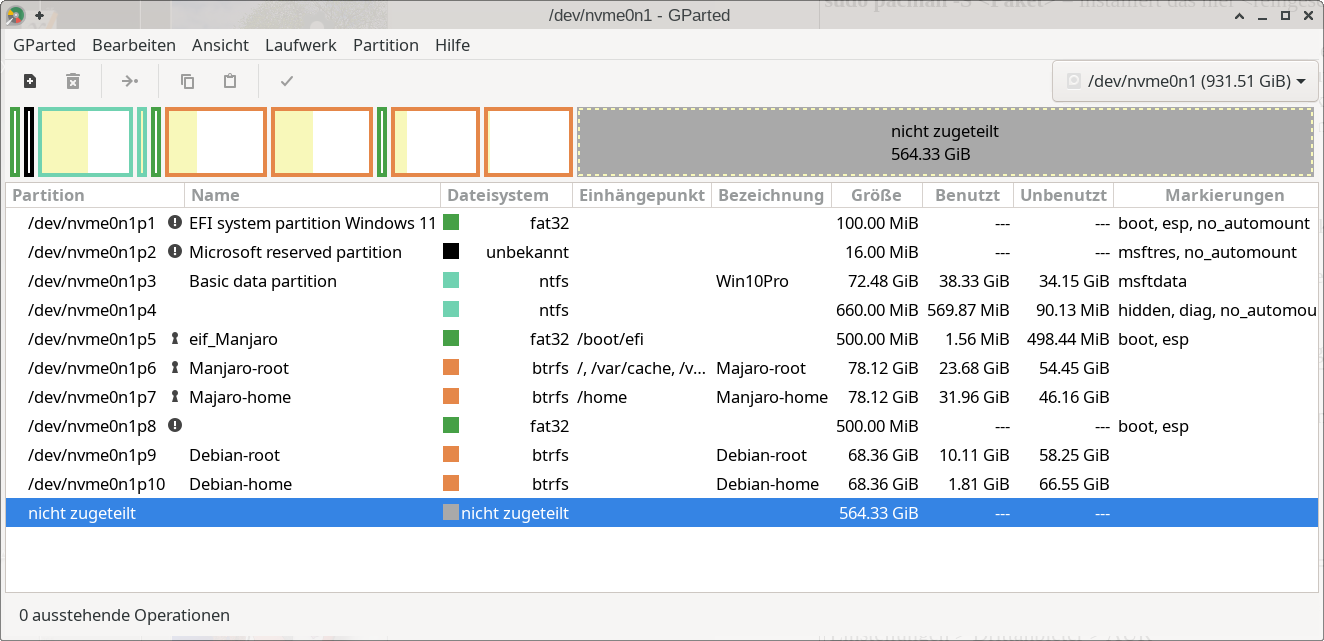
Task: Click the Name column header
Action: click(313, 195)
